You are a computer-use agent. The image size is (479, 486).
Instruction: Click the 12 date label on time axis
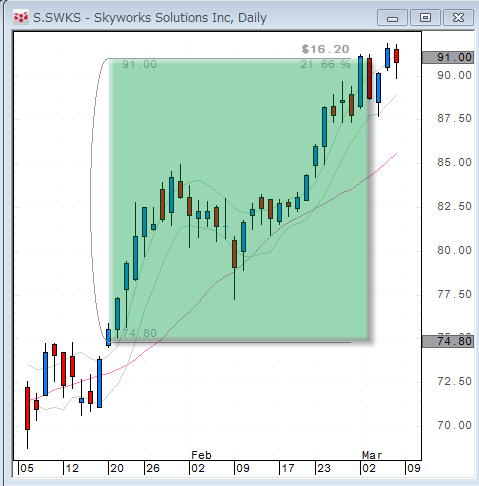point(72,468)
